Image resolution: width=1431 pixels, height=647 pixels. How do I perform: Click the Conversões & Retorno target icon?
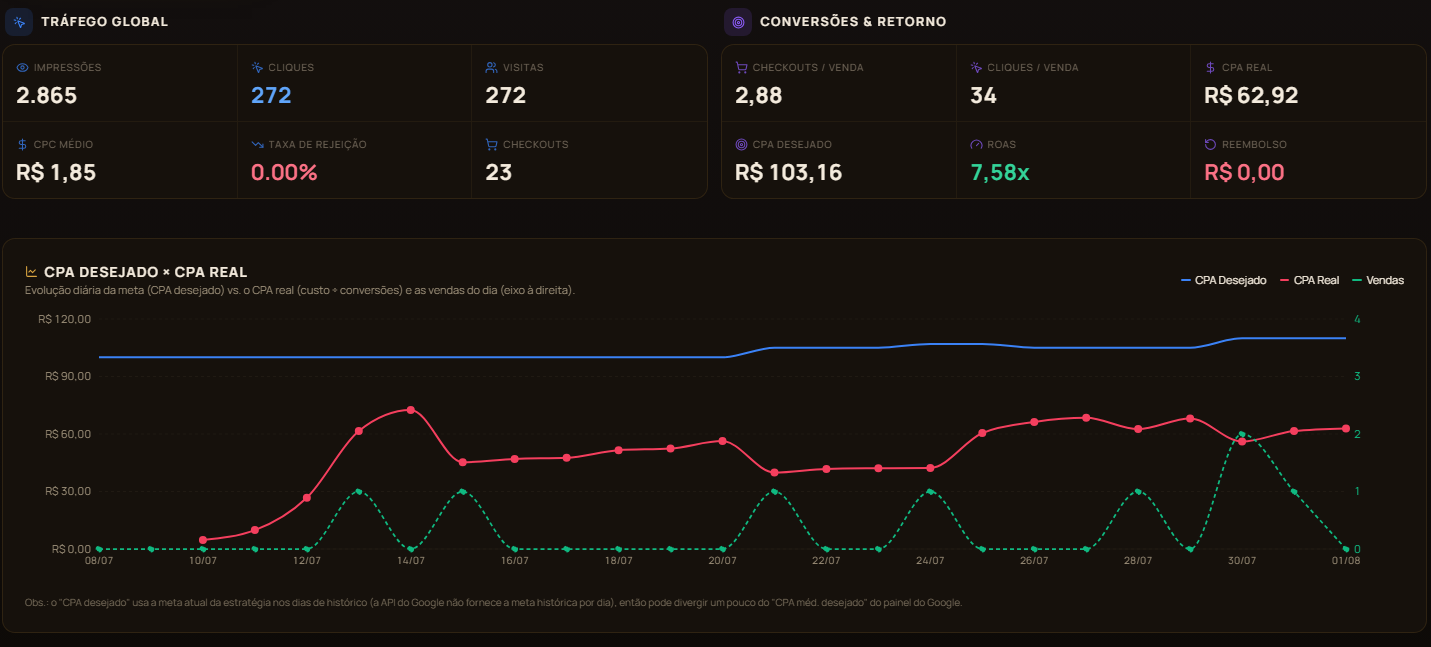pos(738,21)
